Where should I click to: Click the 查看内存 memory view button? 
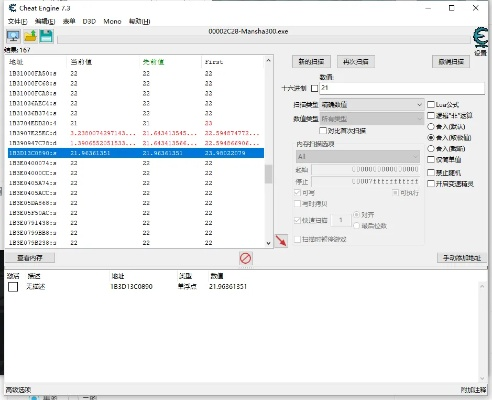click(30, 258)
